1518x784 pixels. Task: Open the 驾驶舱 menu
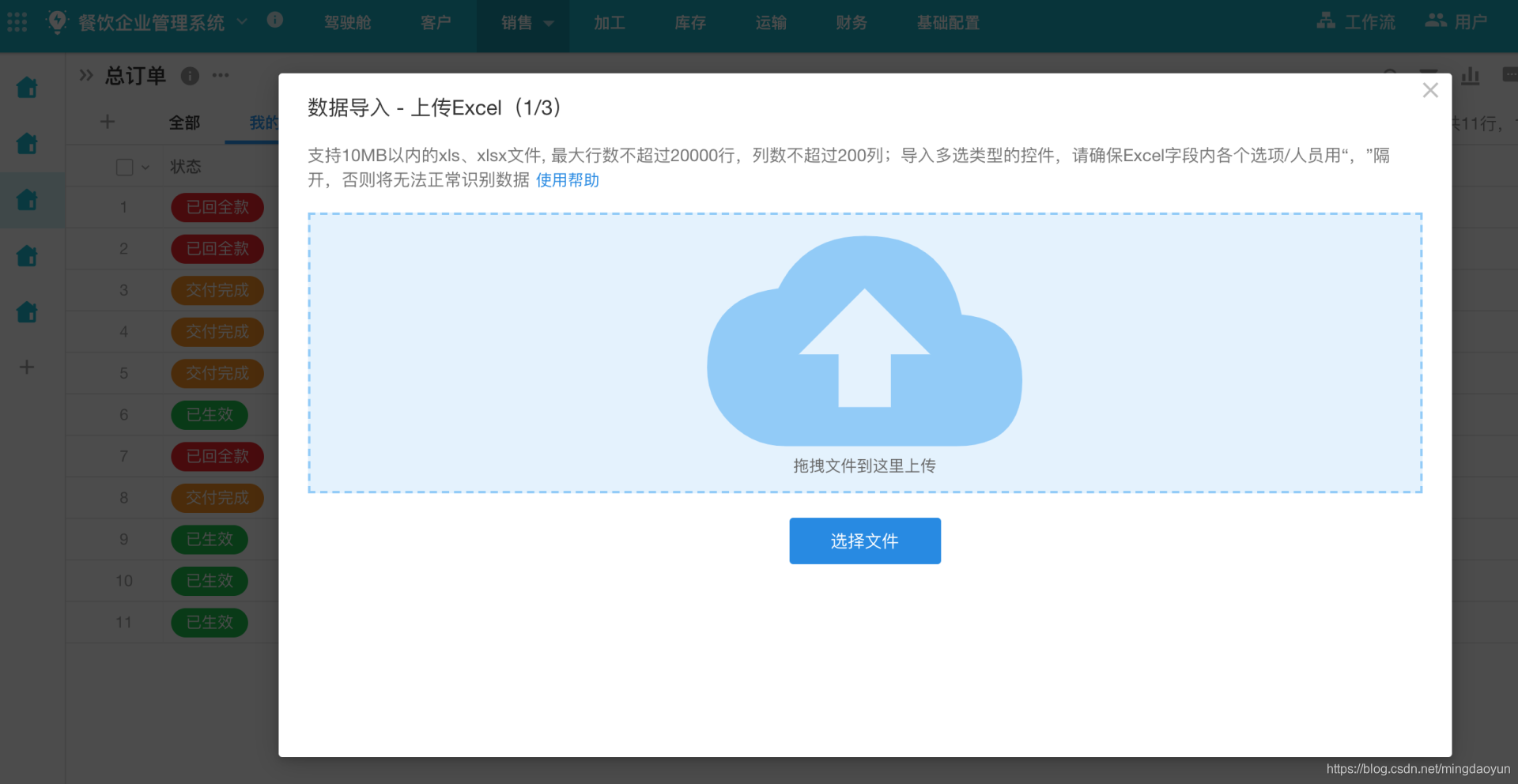tap(347, 23)
